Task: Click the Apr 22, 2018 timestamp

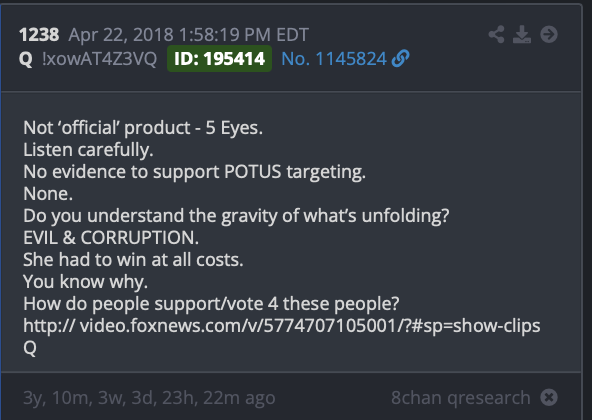Action: (189, 35)
